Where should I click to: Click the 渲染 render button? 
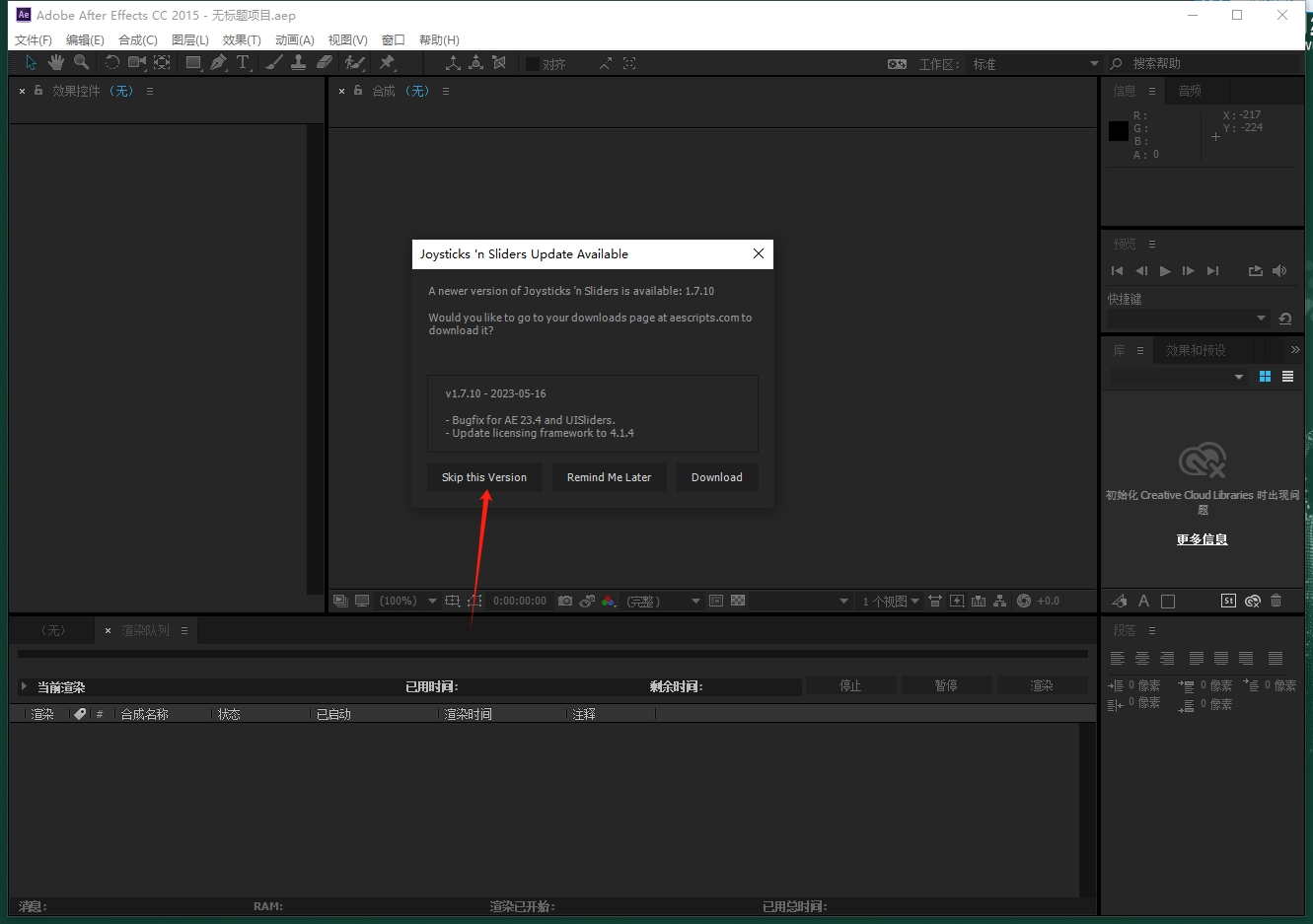(x=1042, y=685)
